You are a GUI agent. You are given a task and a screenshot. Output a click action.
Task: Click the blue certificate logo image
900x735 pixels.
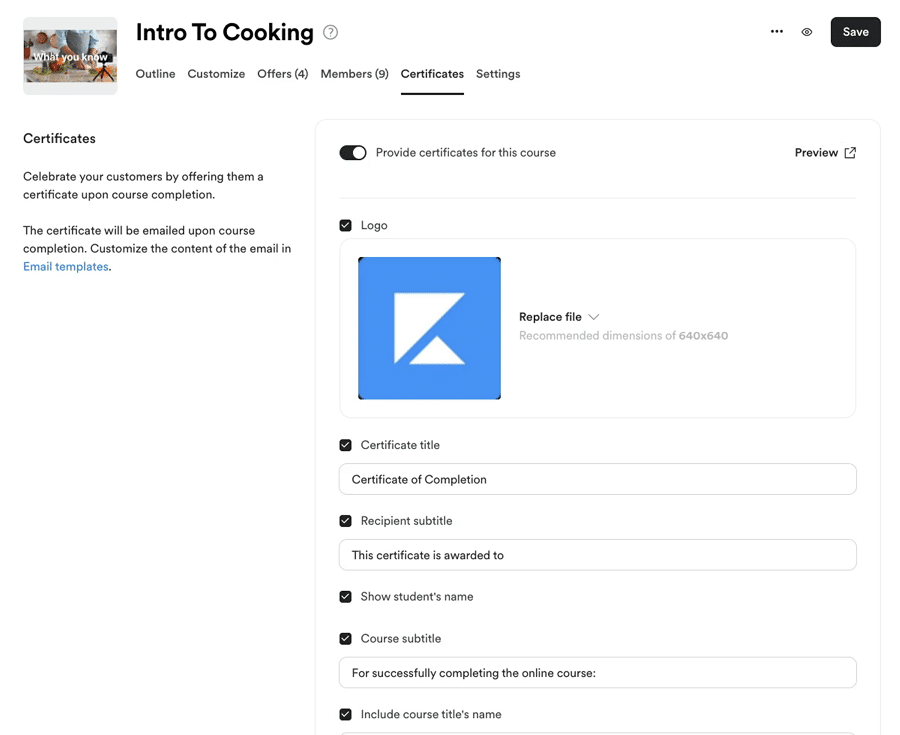(429, 328)
